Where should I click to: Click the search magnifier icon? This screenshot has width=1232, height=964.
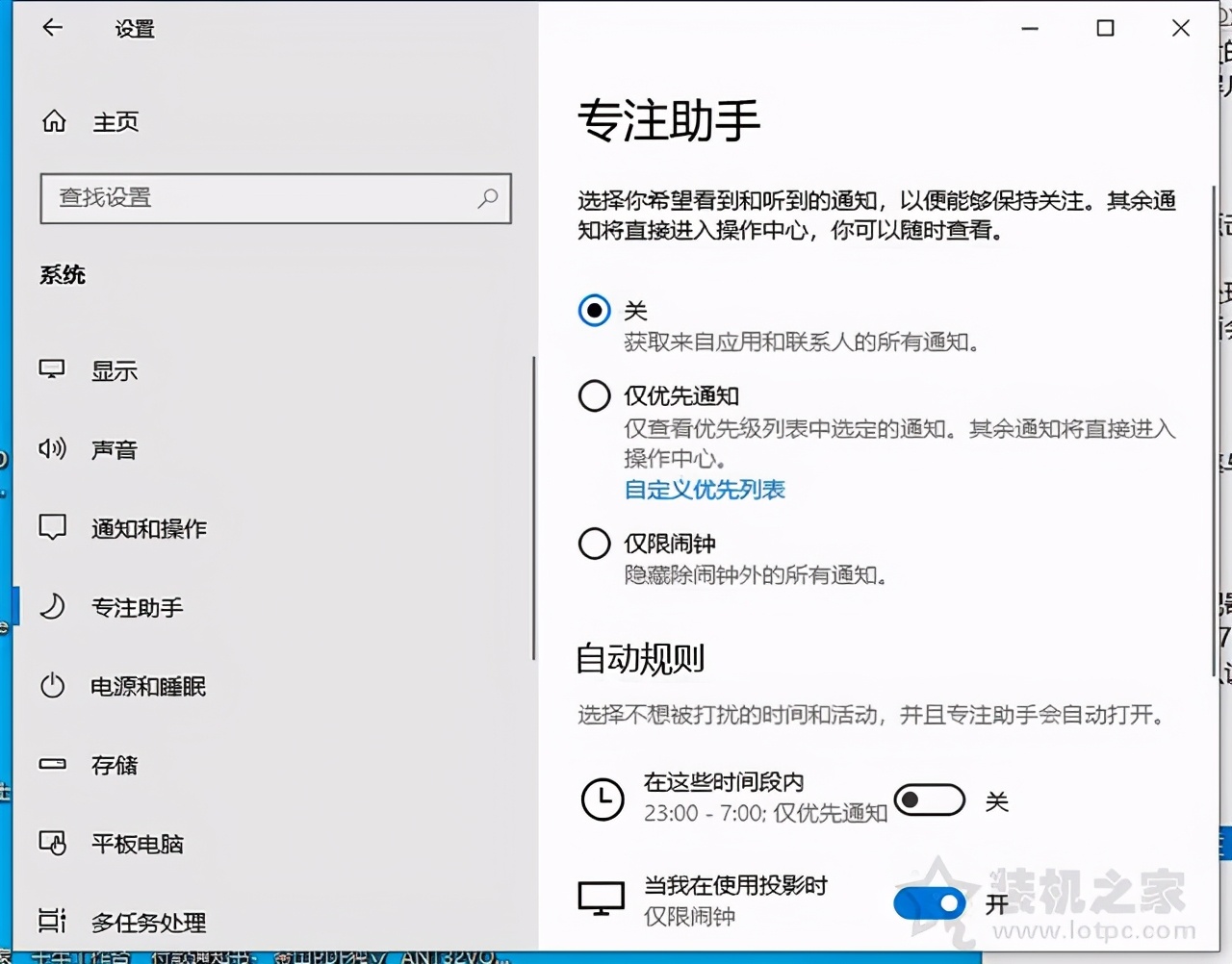(489, 198)
